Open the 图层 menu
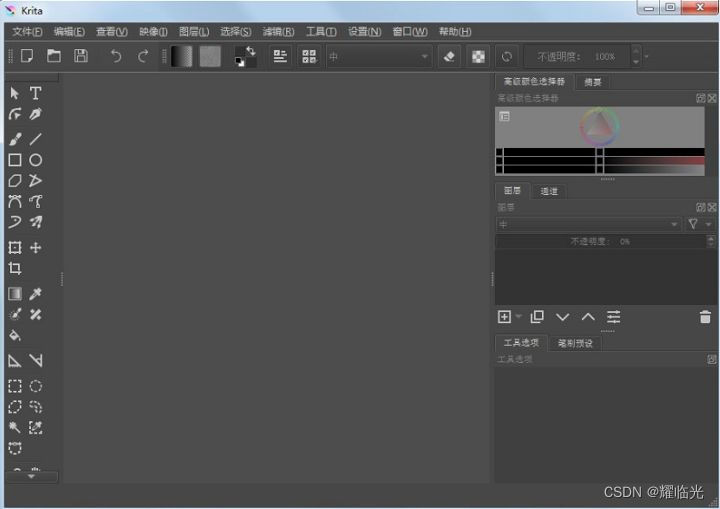 pyautogui.click(x=194, y=32)
